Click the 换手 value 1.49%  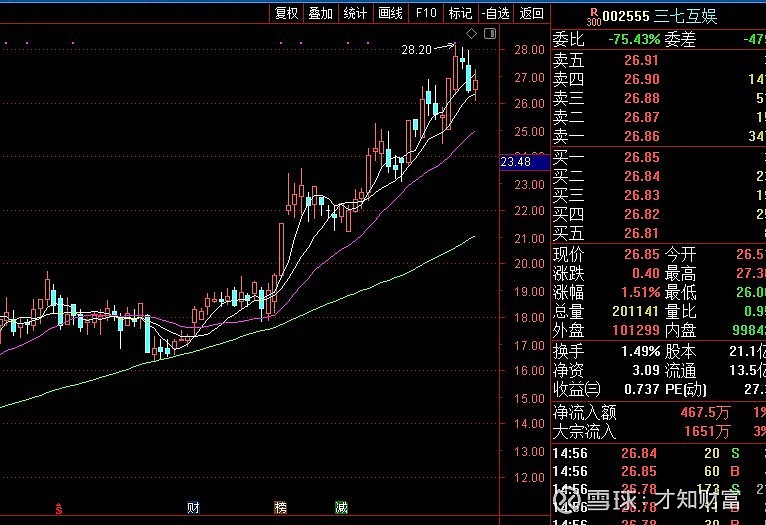(x=640, y=352)
